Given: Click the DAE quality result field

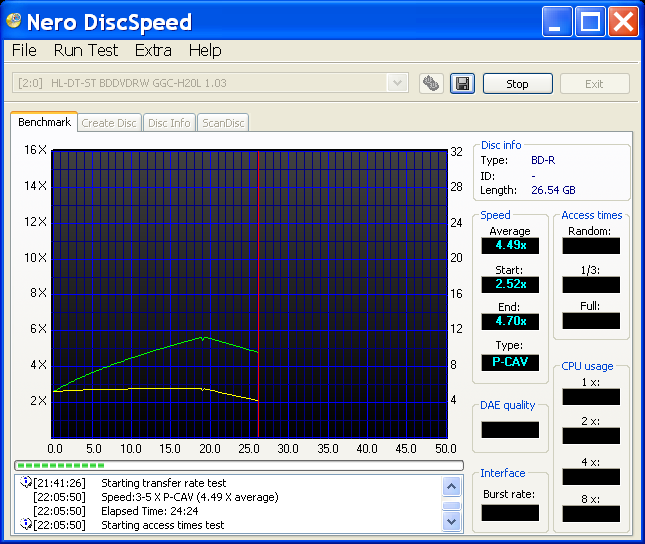Looking at the screenshot, I should pos(510,430).
